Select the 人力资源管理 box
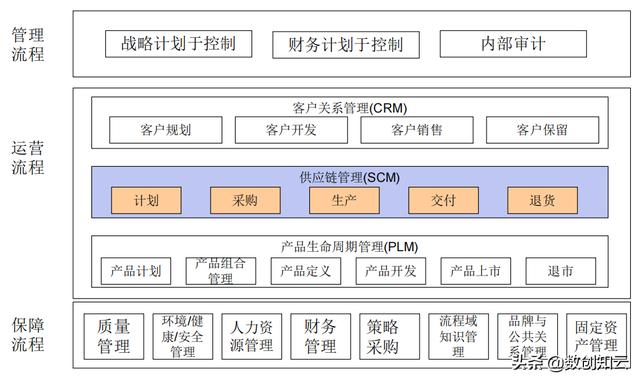This screenshot has width=640, height=382. [x=252, y=337]
